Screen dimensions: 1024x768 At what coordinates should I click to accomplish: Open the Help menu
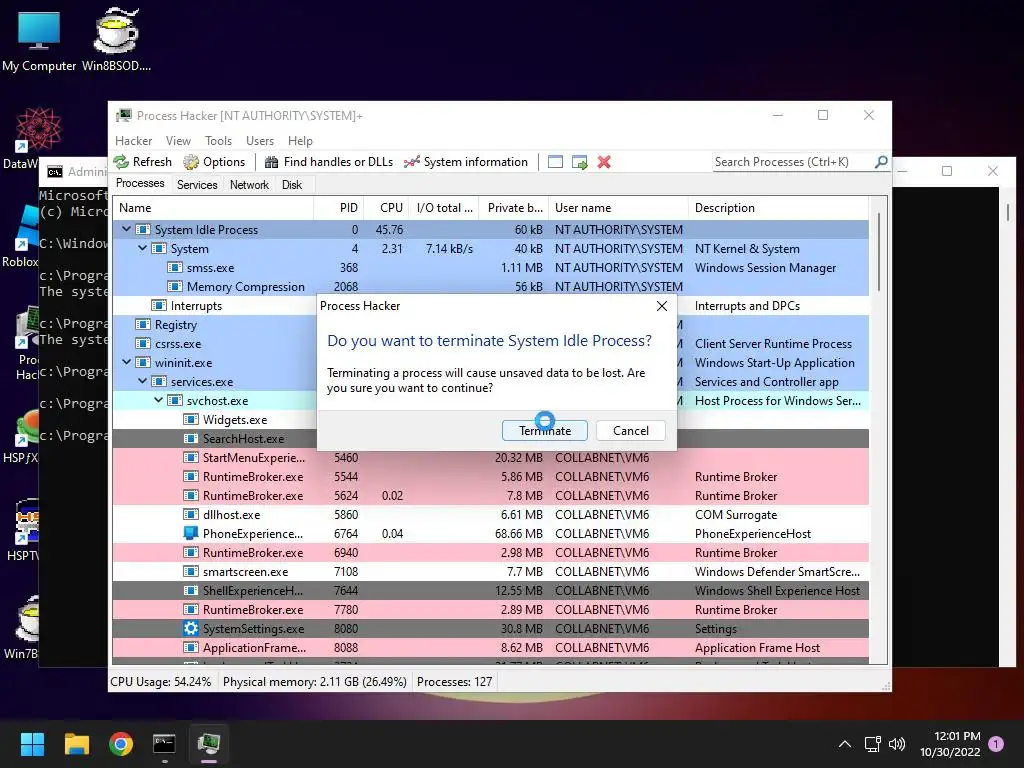300,140
